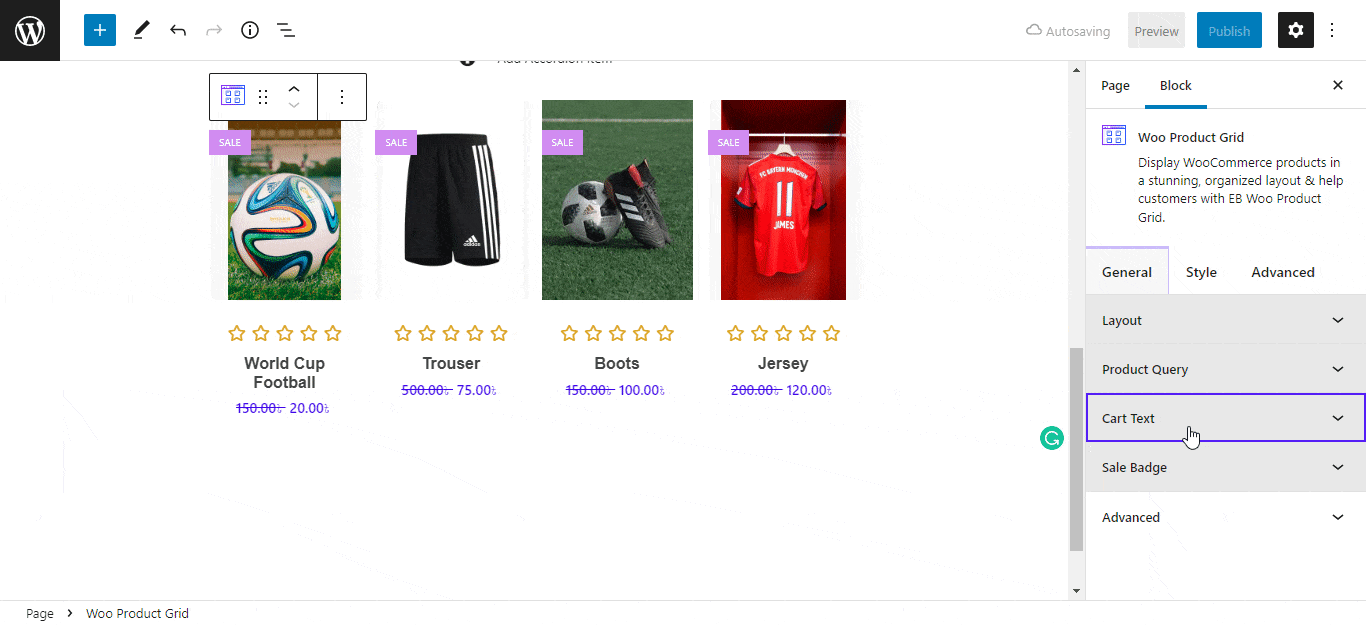The height and width of the screenshot is (625, 1366).
Task: Select the pencil Tools icon
Action: [141, 30]
